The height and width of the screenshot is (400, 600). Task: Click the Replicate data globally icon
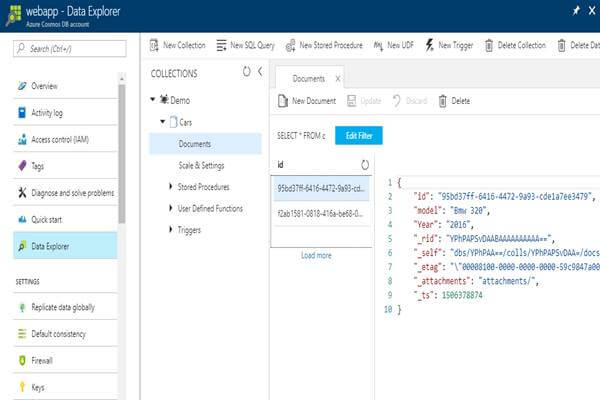point(22,307)
